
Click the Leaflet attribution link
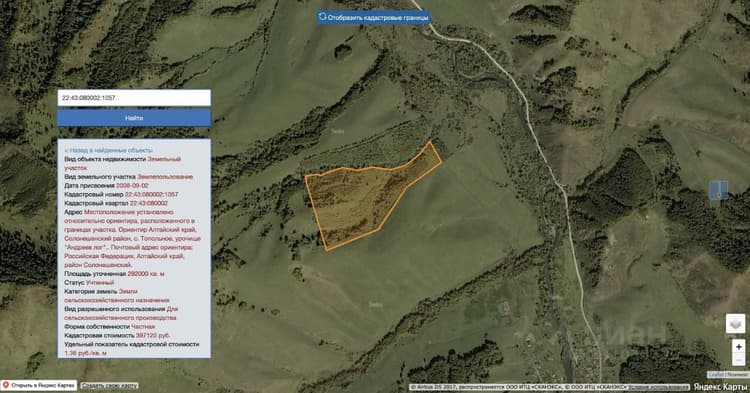click(x=716, y=375)
